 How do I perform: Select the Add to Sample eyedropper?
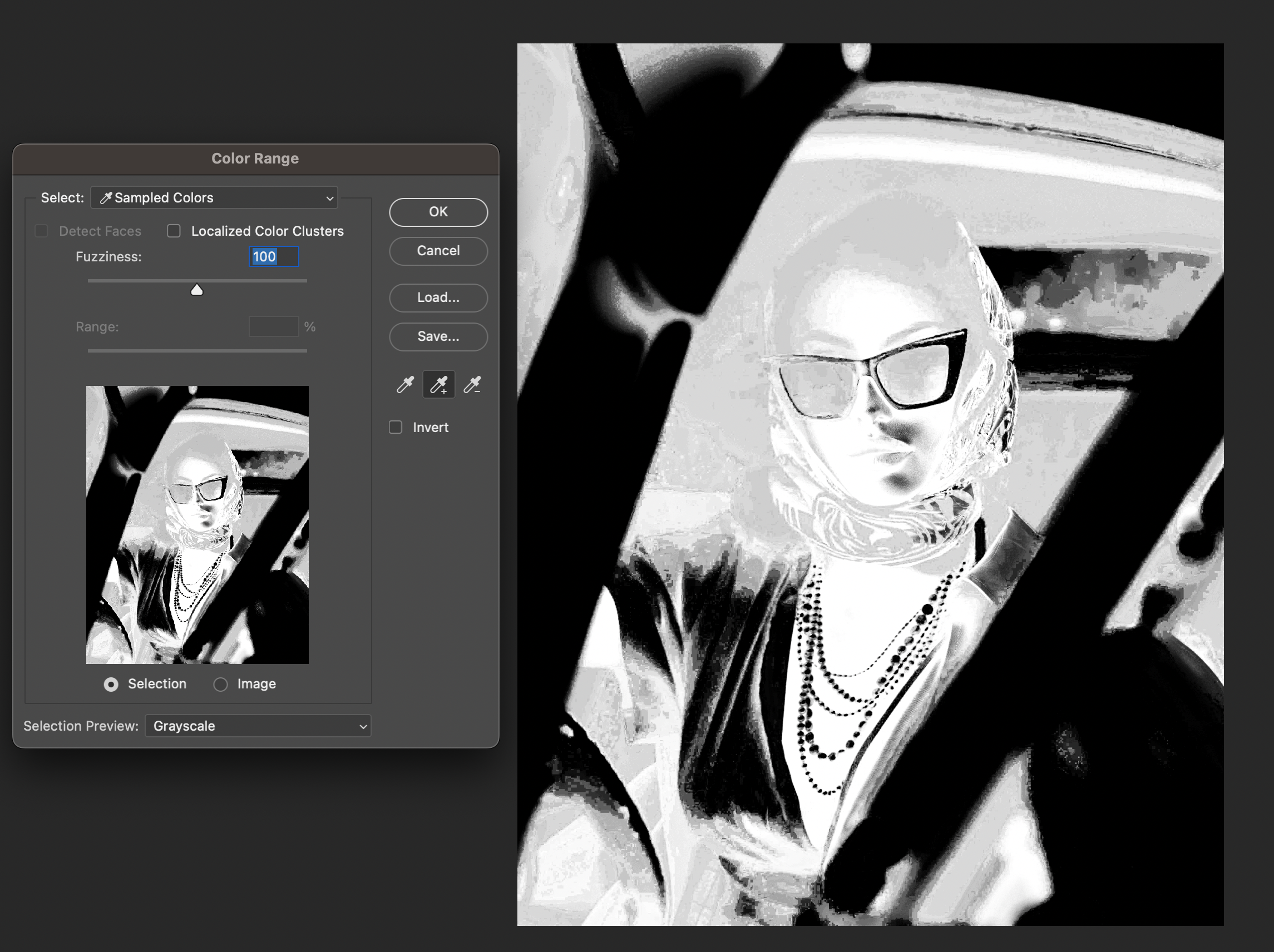point(439,384)
